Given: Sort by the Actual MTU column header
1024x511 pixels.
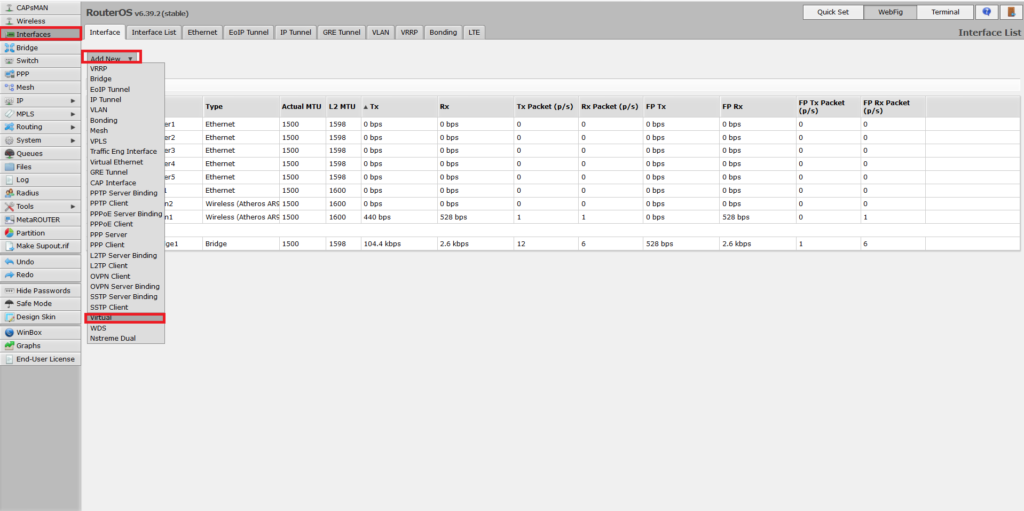Looking at the screenshot, I should (x=302, y=107).
